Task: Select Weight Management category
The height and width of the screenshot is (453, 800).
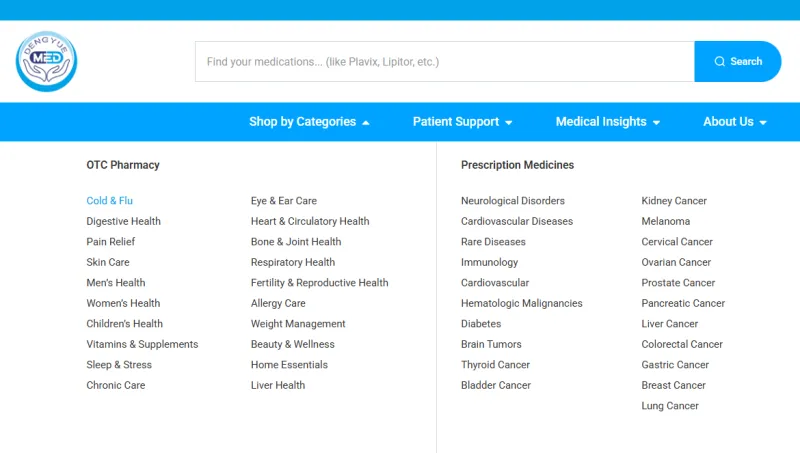Action: click(x=298, y=324)
